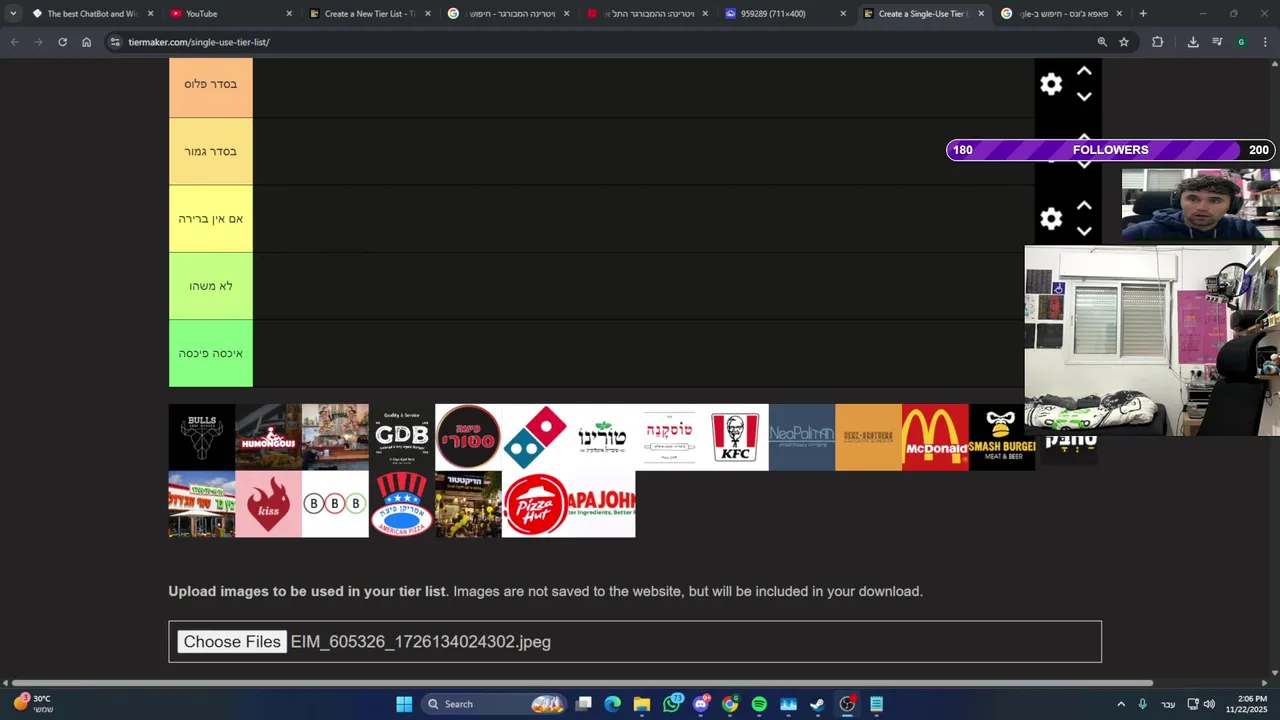Show hidden system tray icons
The image size is (1280, 720).
(x=1121, y=704)
